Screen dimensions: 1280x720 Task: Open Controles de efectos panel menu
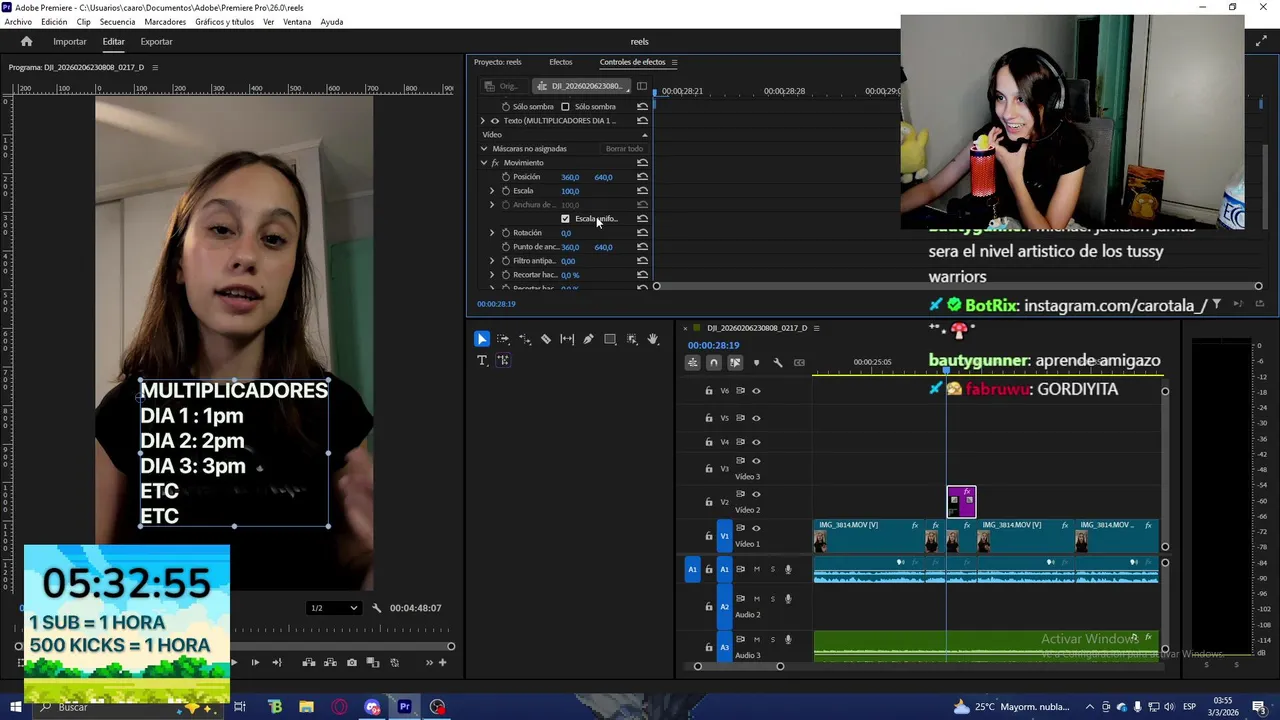(x=674, y=62)
